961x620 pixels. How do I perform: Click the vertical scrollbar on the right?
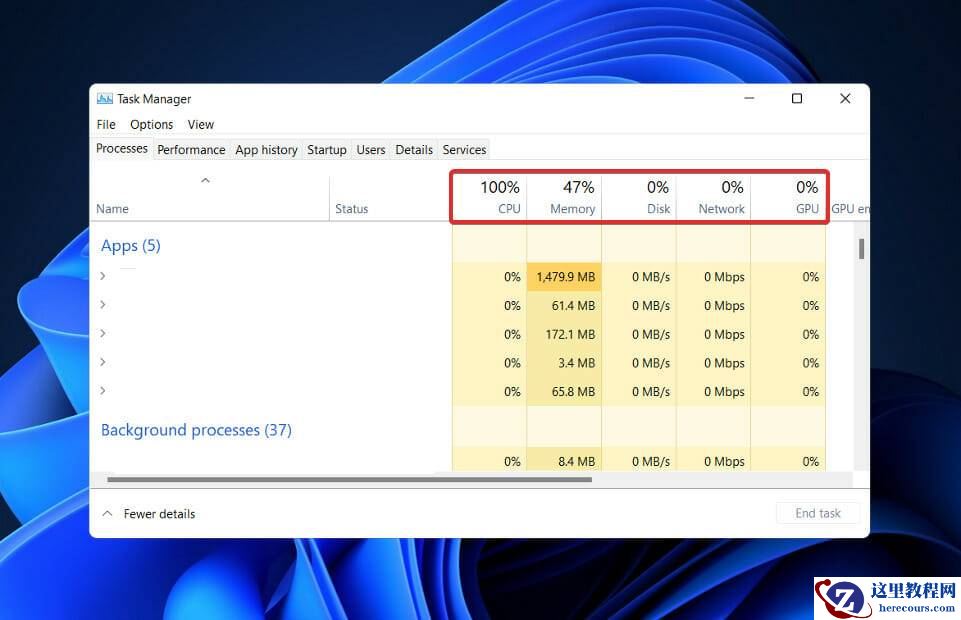(860, 250)
